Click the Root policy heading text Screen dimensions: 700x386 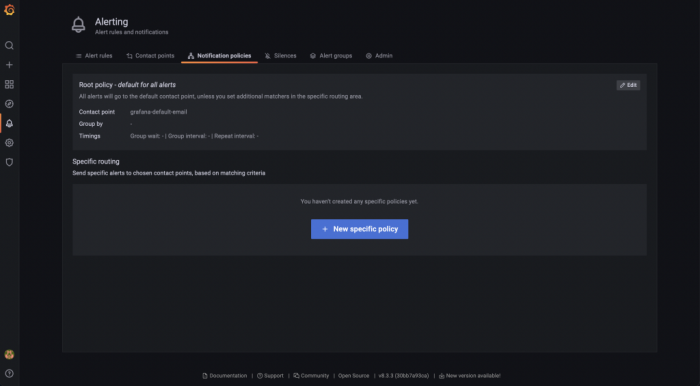pyautogui.click(x=127, y=85)
